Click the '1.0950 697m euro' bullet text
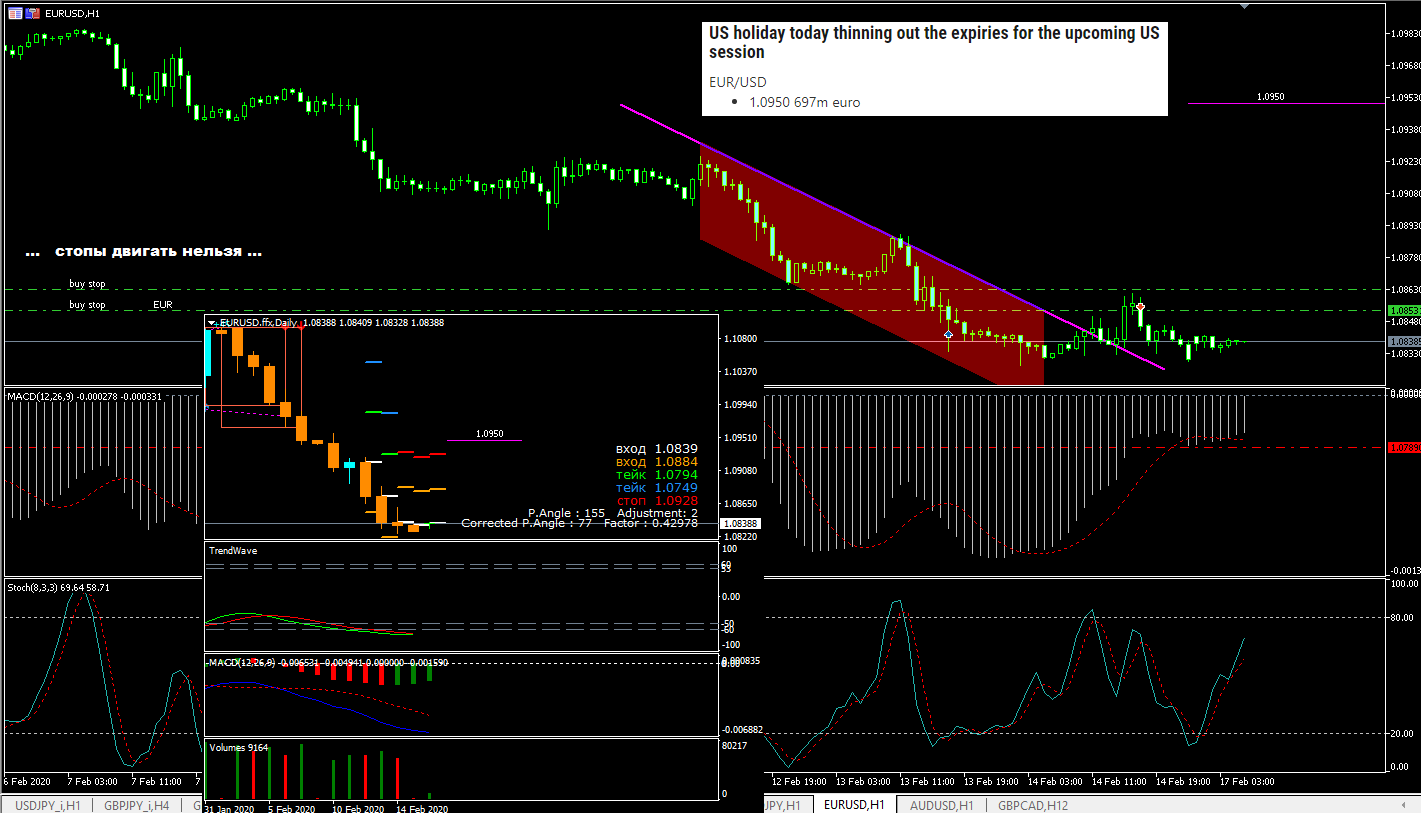Image resolution: width=1421 pixels, height=813 pixels. [804, 102]
